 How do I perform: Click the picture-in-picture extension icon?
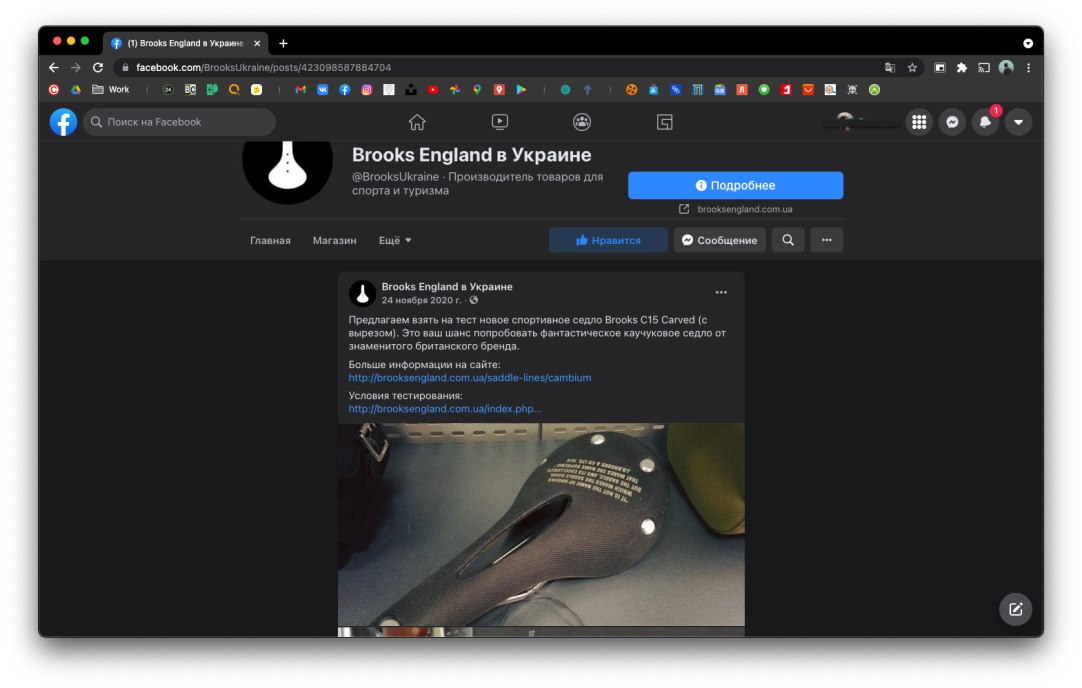940,68
